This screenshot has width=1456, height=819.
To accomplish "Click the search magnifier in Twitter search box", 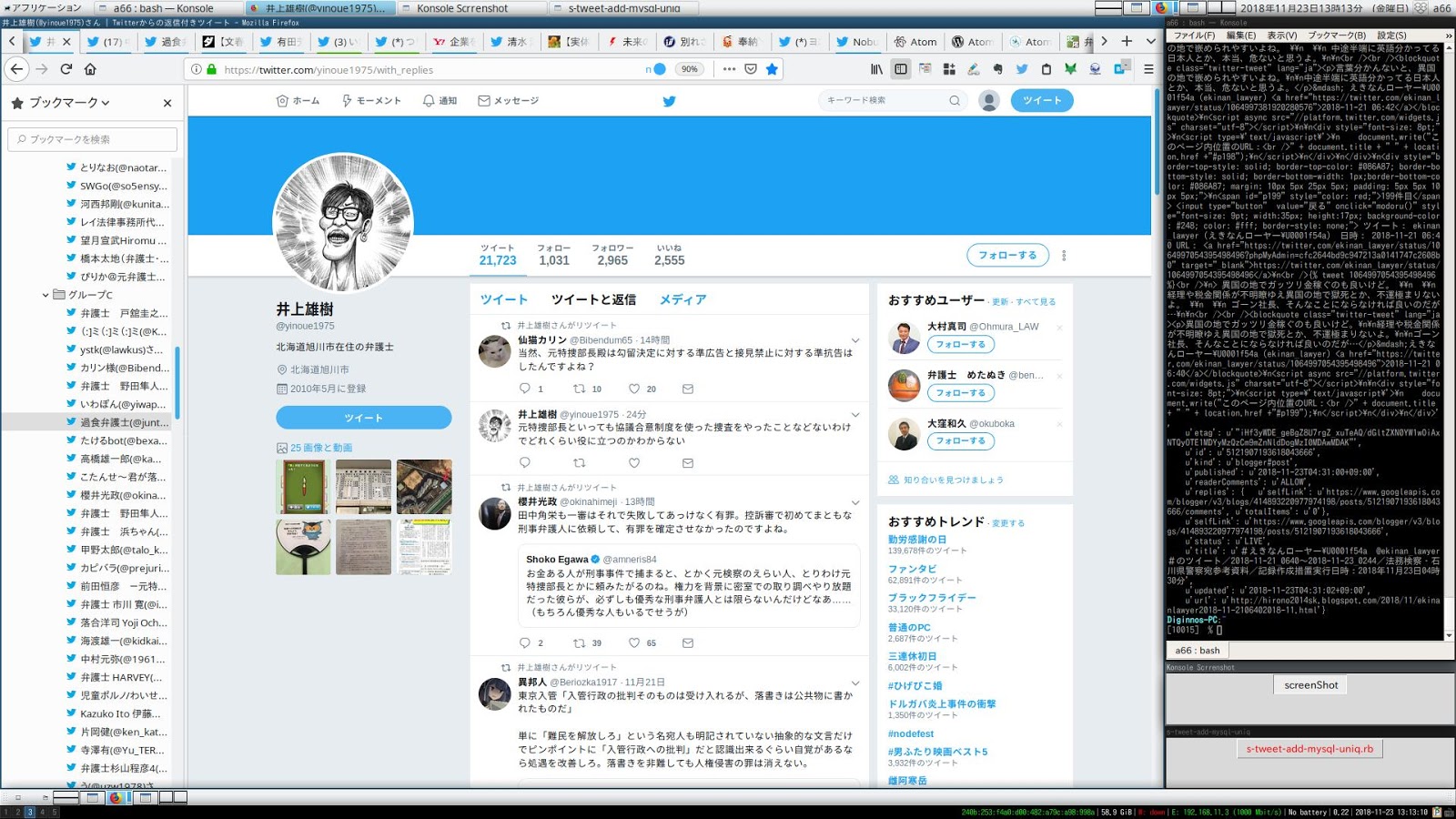I will tap(955, 101).
